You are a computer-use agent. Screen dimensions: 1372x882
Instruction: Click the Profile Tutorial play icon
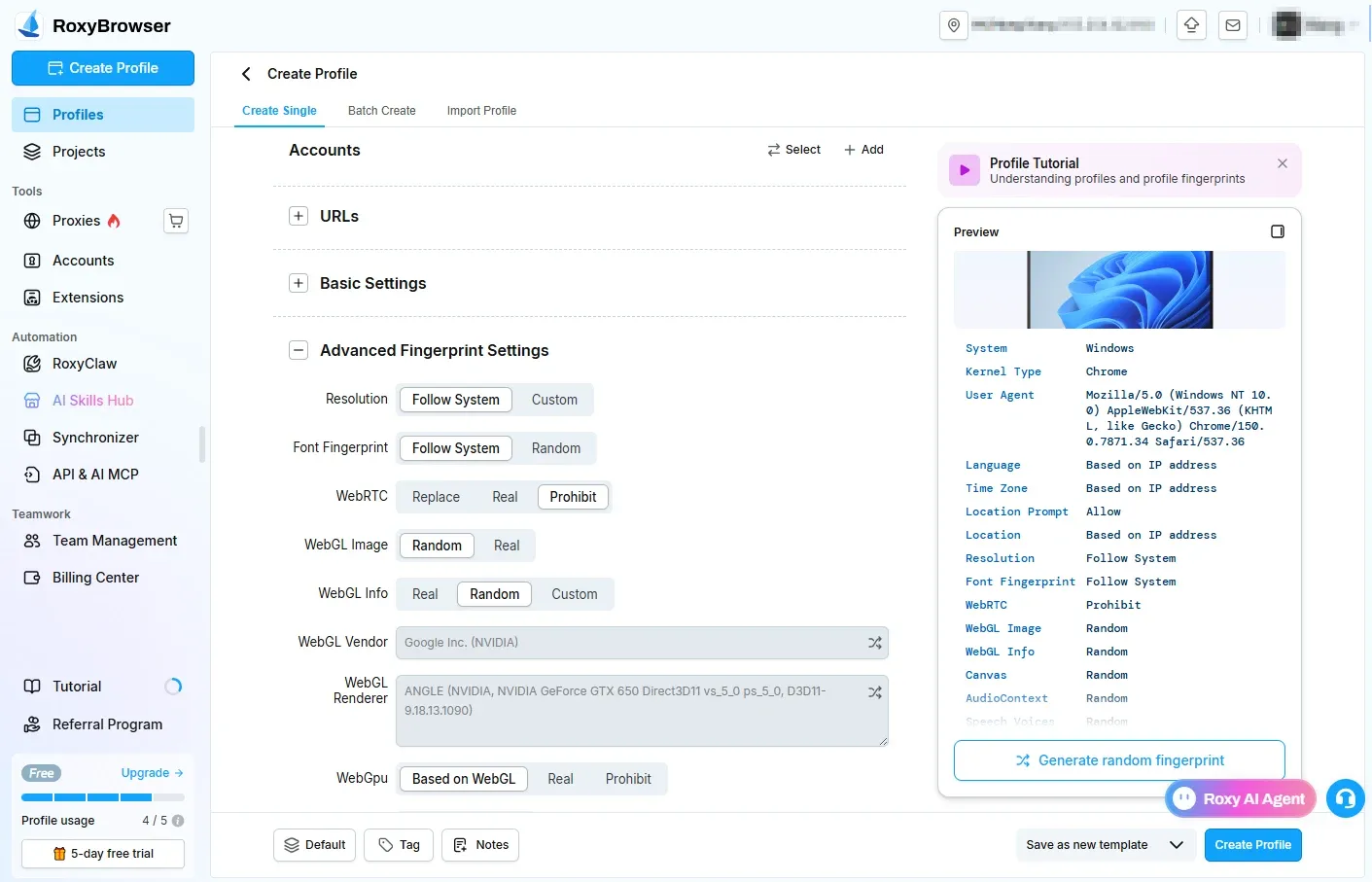tap(965, 170)
